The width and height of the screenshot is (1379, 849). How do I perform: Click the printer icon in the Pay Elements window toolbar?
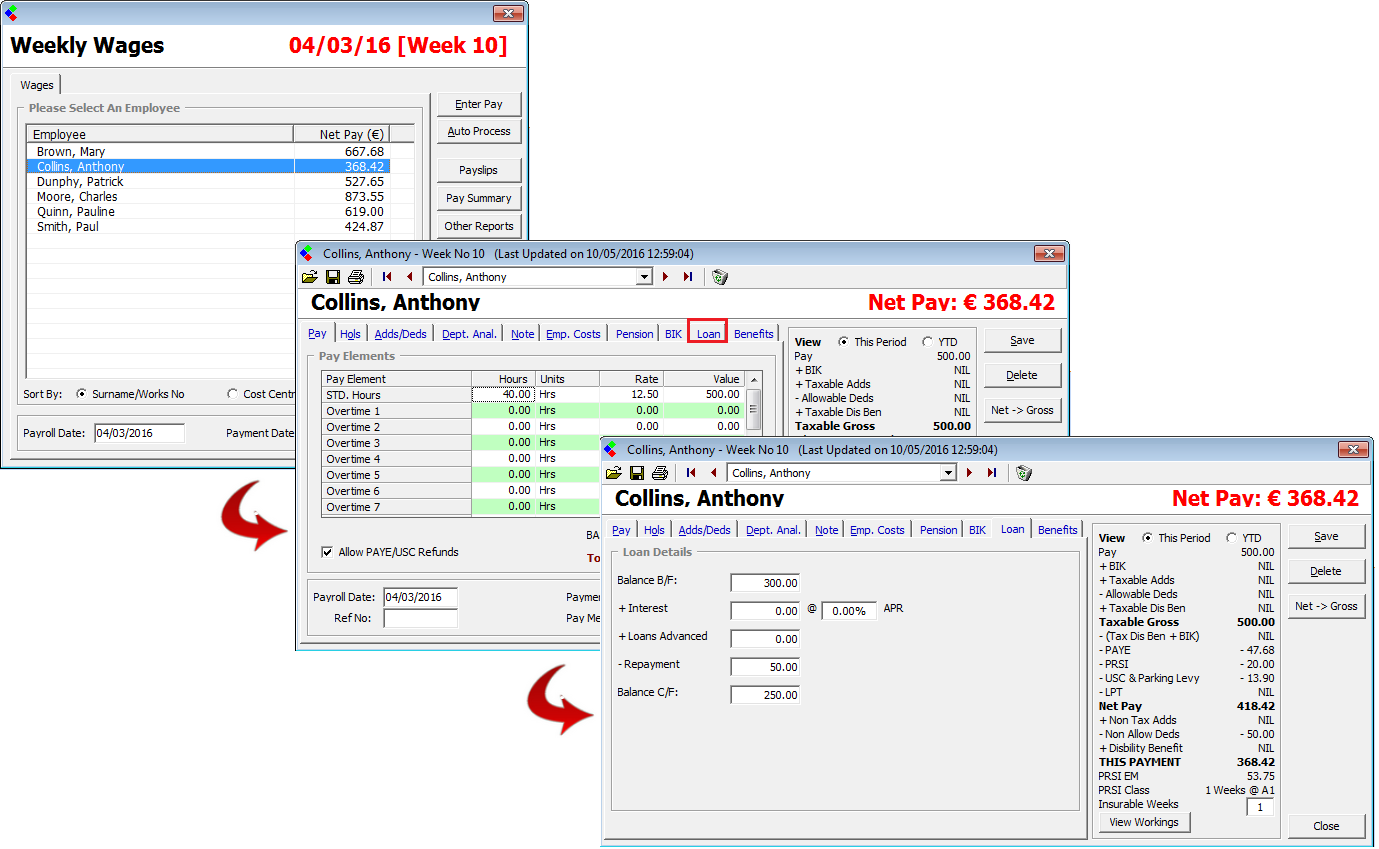pos(355,277)
